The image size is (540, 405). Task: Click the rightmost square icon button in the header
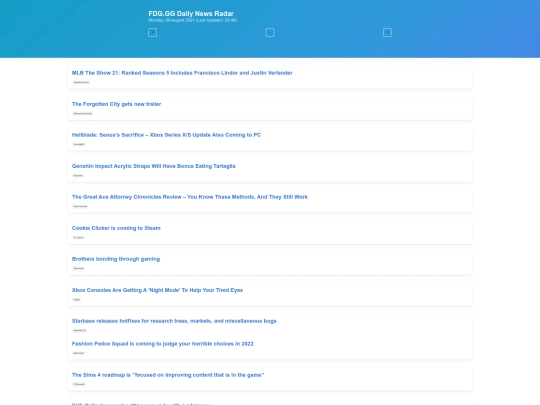pyautogui.click(x=387, y=32)
